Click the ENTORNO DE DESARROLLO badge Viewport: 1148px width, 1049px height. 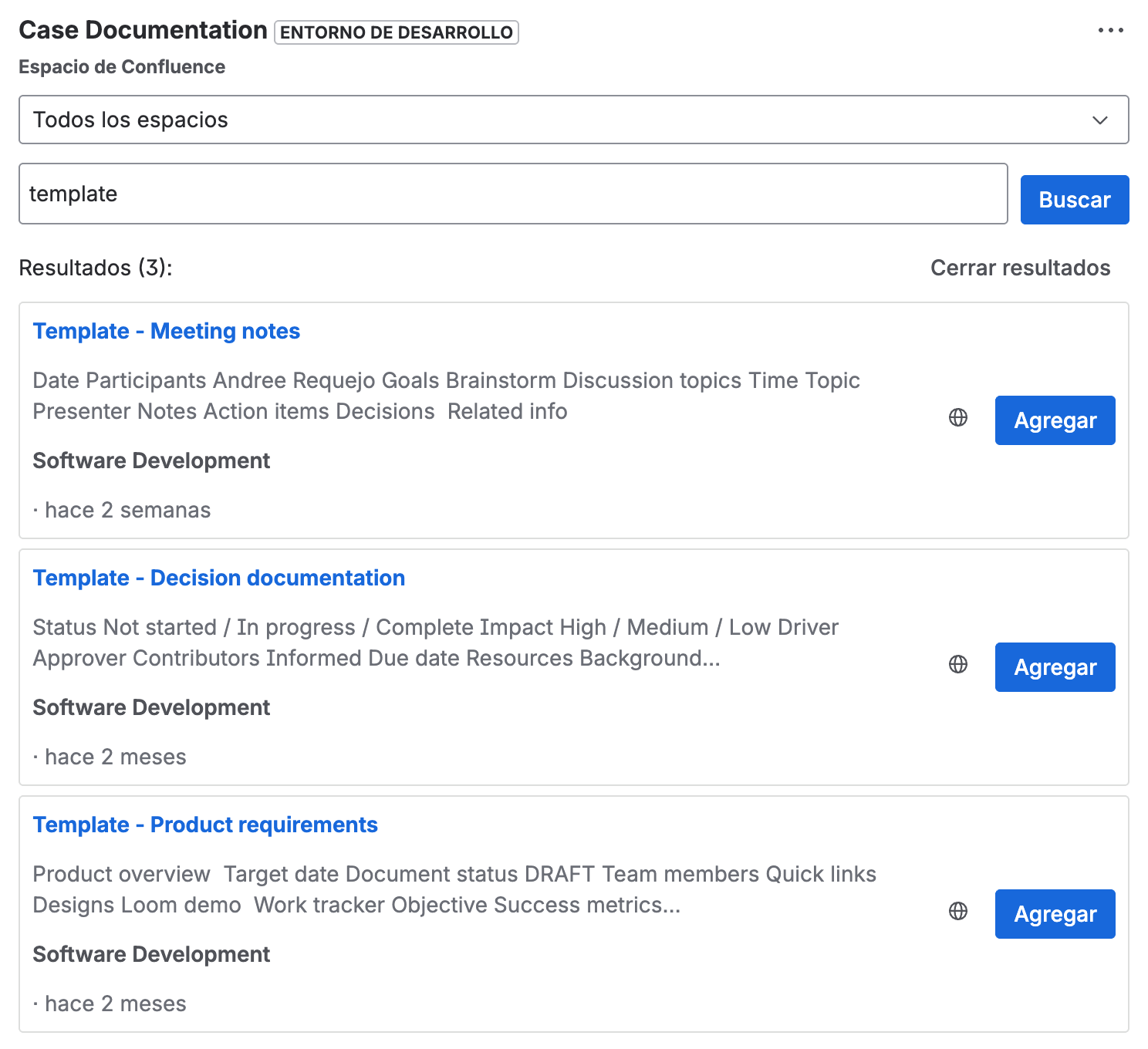(x=397, y=32)
